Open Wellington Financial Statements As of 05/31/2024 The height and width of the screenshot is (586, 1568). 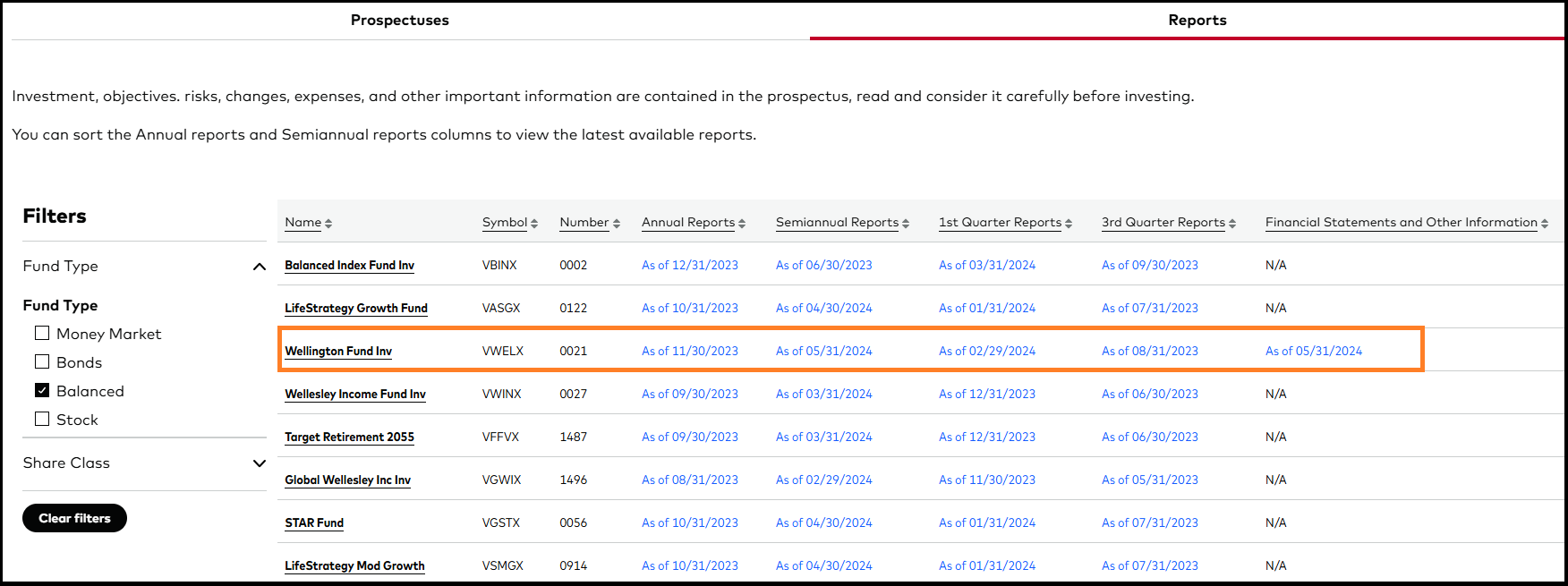[1314, 352]
